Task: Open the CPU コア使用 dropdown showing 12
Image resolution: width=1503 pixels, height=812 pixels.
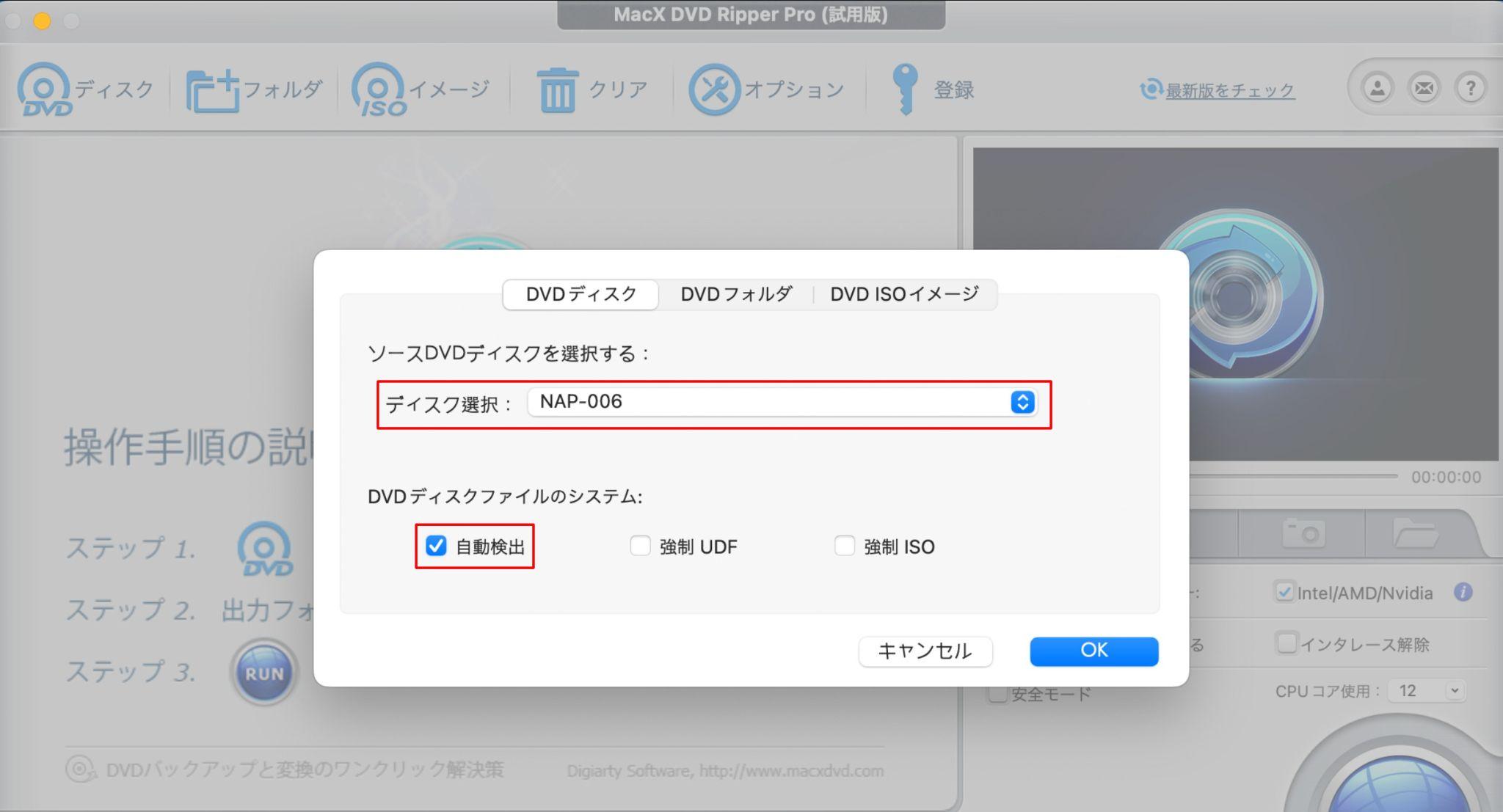Action: (x=1426, y=690)
